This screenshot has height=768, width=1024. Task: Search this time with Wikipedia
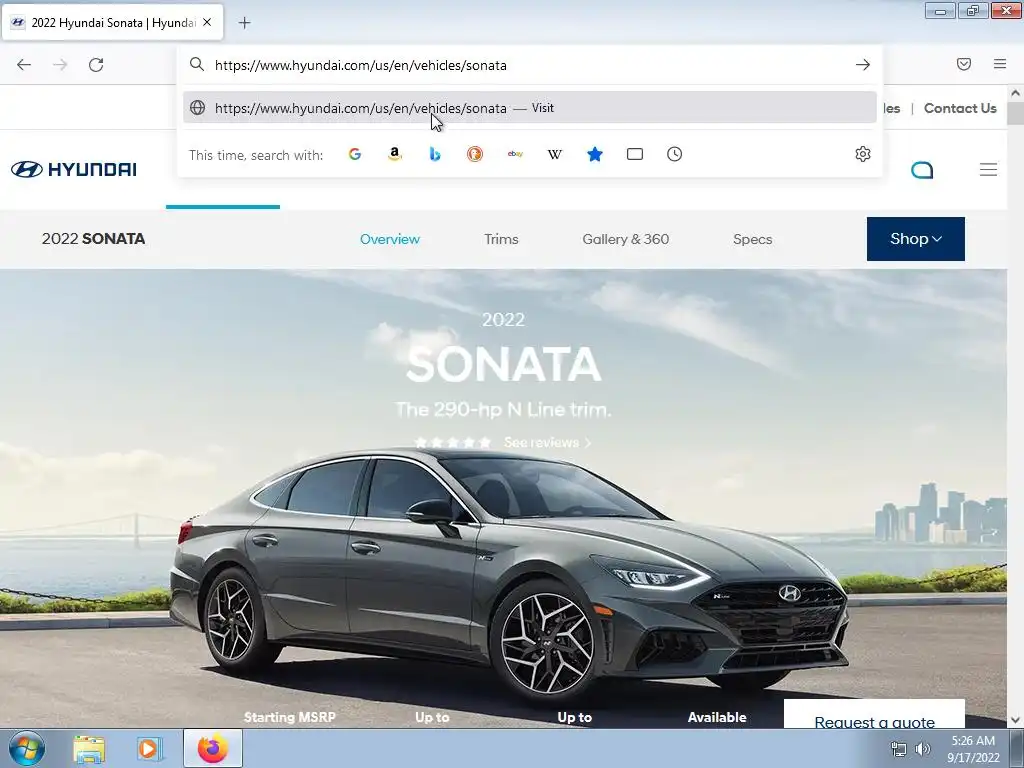coord(554,154)
